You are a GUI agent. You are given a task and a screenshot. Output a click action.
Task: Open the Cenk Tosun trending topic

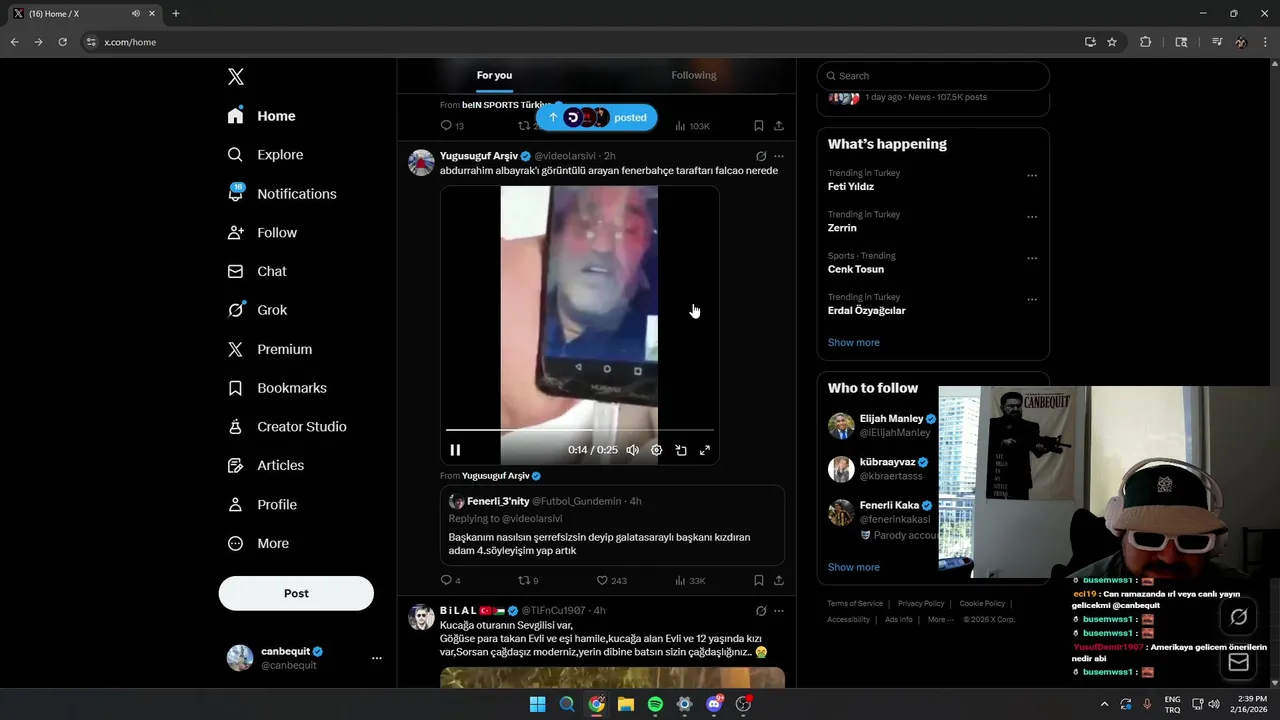pos(856,269)
